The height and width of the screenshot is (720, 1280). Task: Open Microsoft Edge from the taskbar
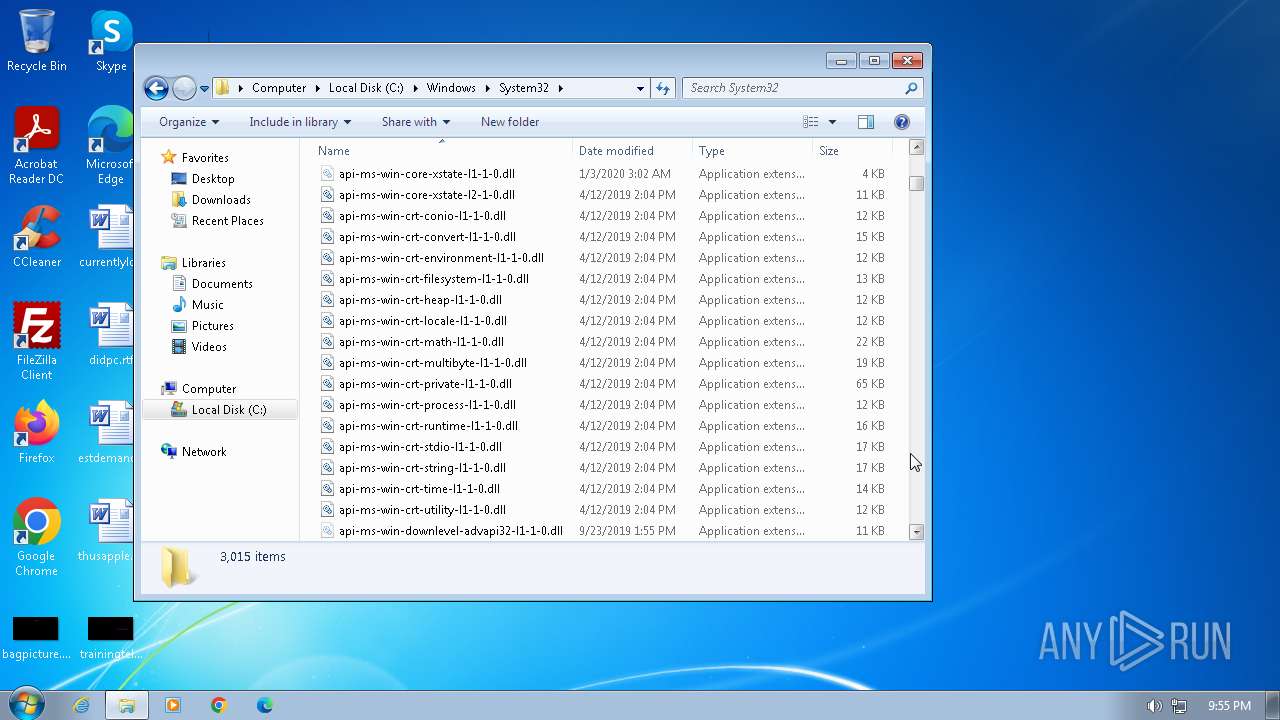coord(265,705)
